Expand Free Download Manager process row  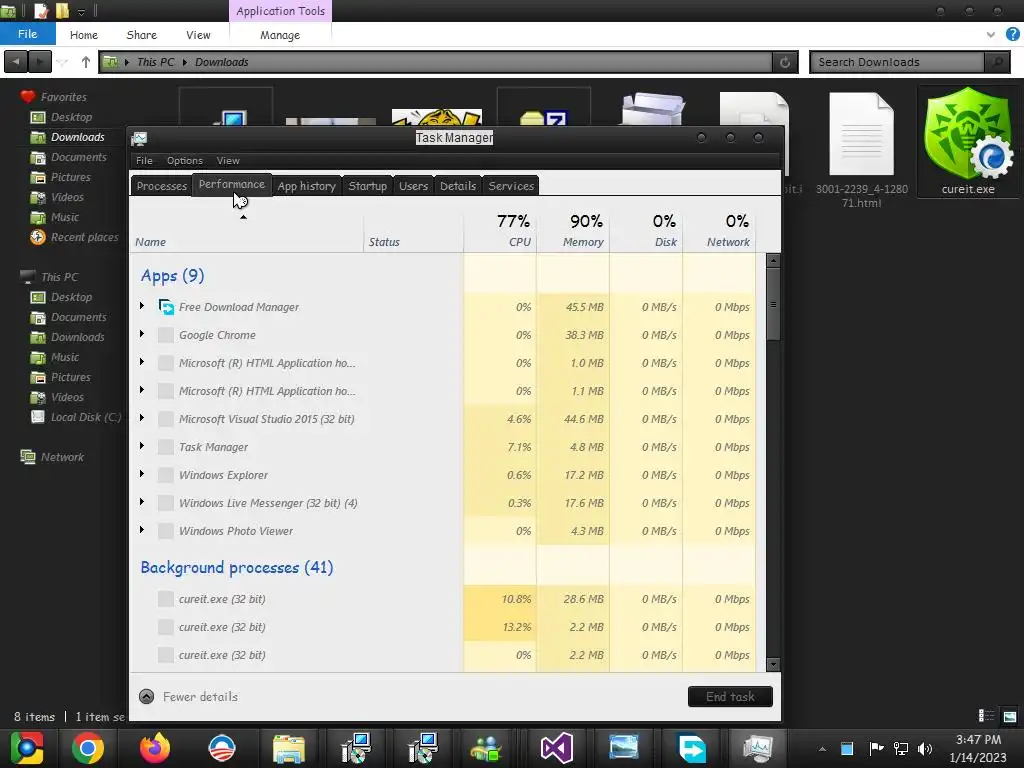coord(142,306)
